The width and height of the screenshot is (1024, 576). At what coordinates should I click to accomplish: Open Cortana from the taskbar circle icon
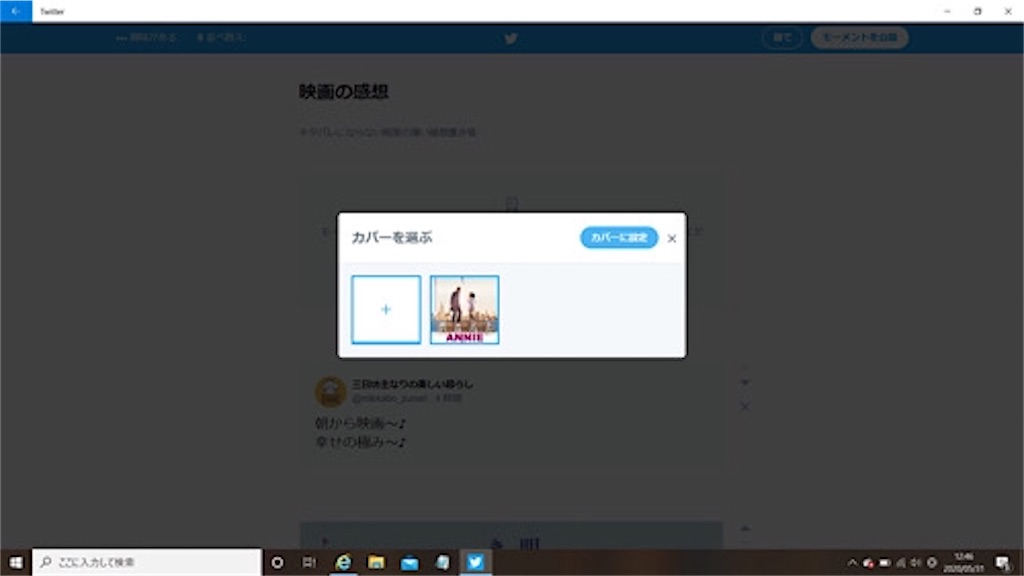278,562
